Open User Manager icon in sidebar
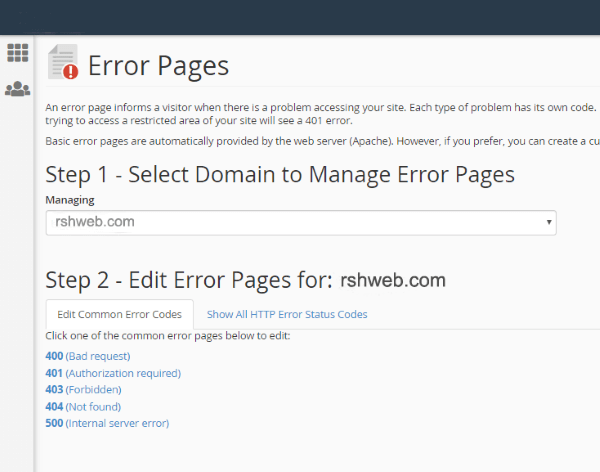This screenshot has width=600, height=472. pyautogui.click(x=17, y=89)
